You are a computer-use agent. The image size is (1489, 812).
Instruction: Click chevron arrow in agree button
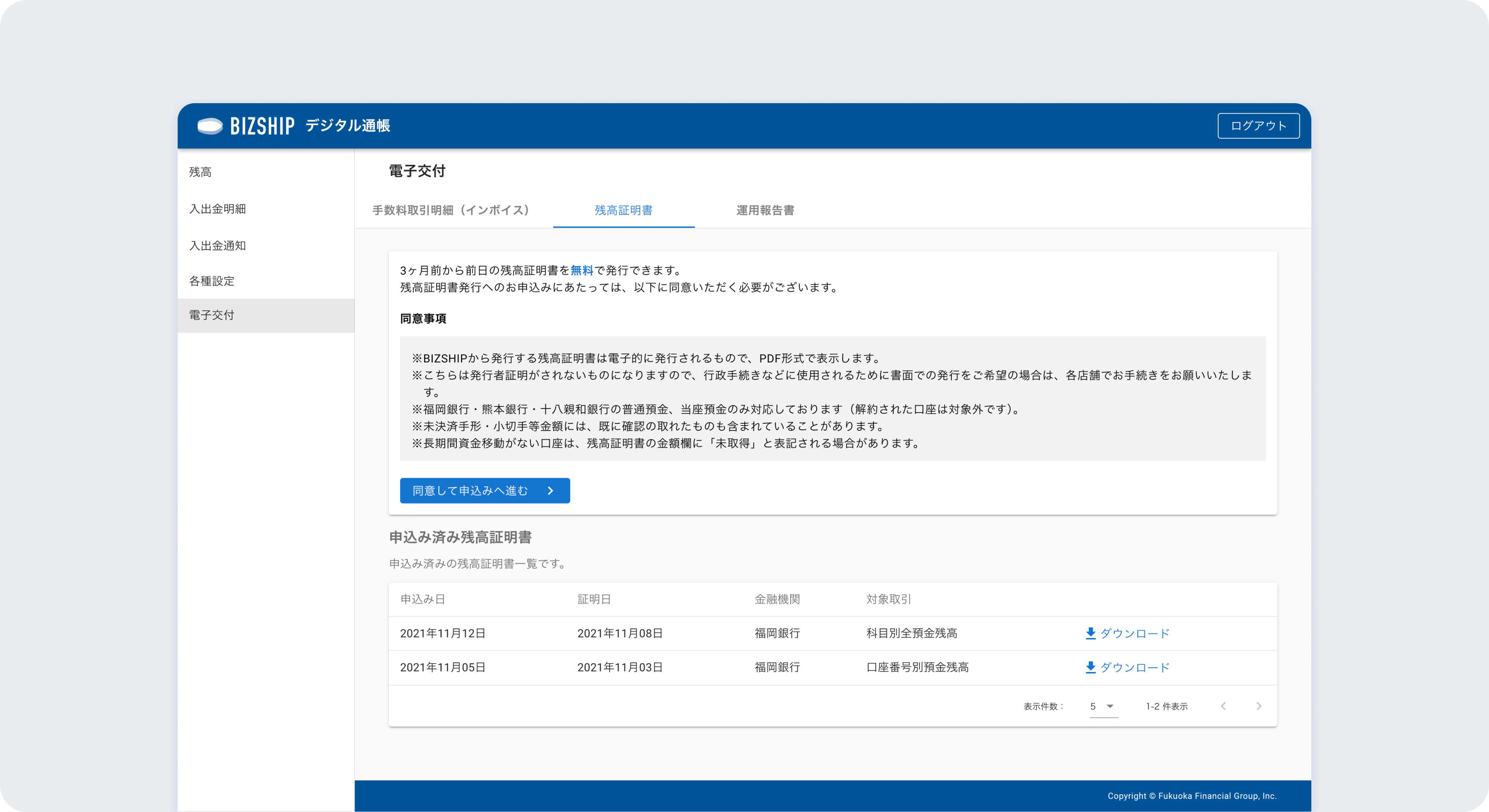[550, 491]
